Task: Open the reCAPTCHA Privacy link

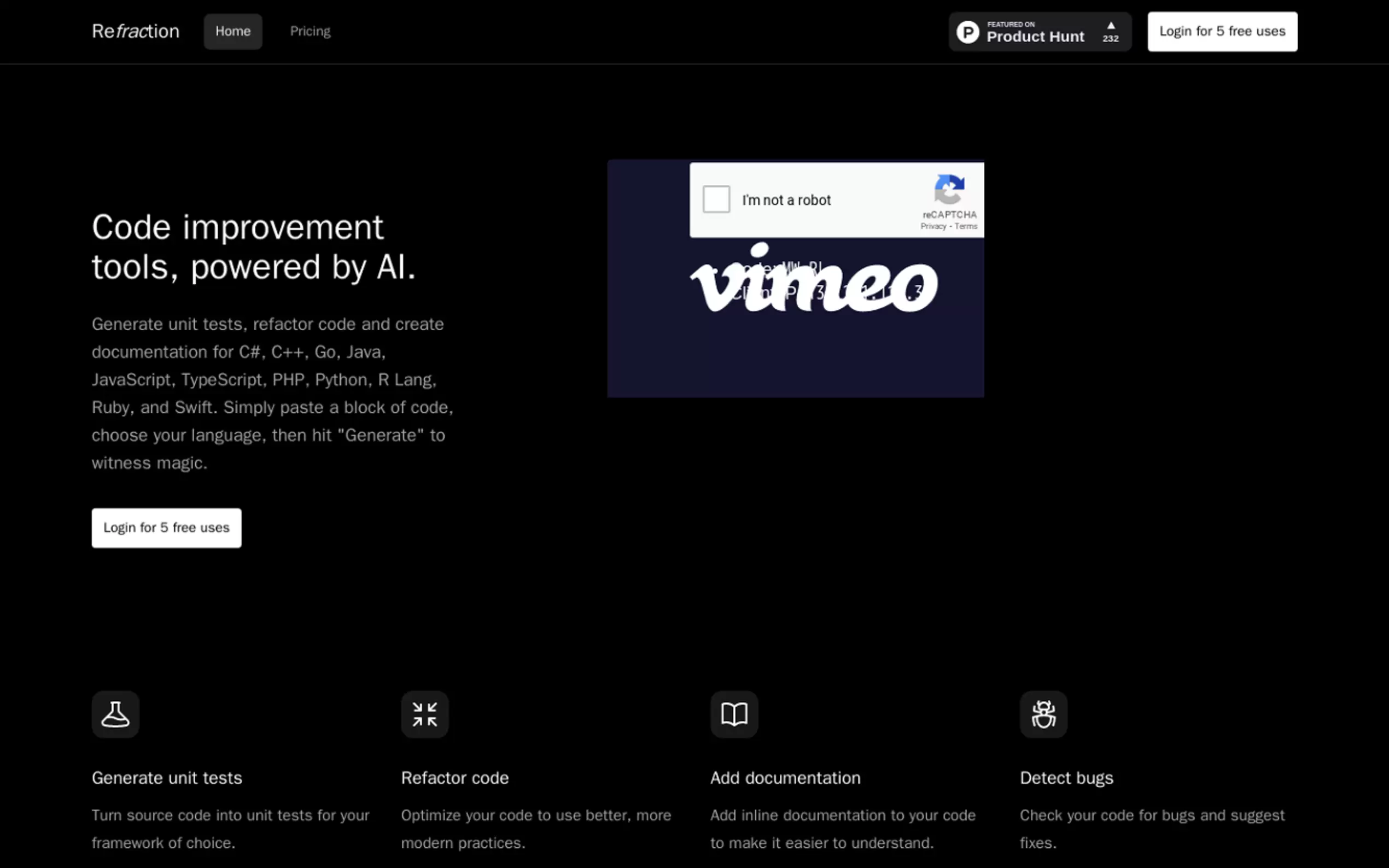Action: [933, 226]
